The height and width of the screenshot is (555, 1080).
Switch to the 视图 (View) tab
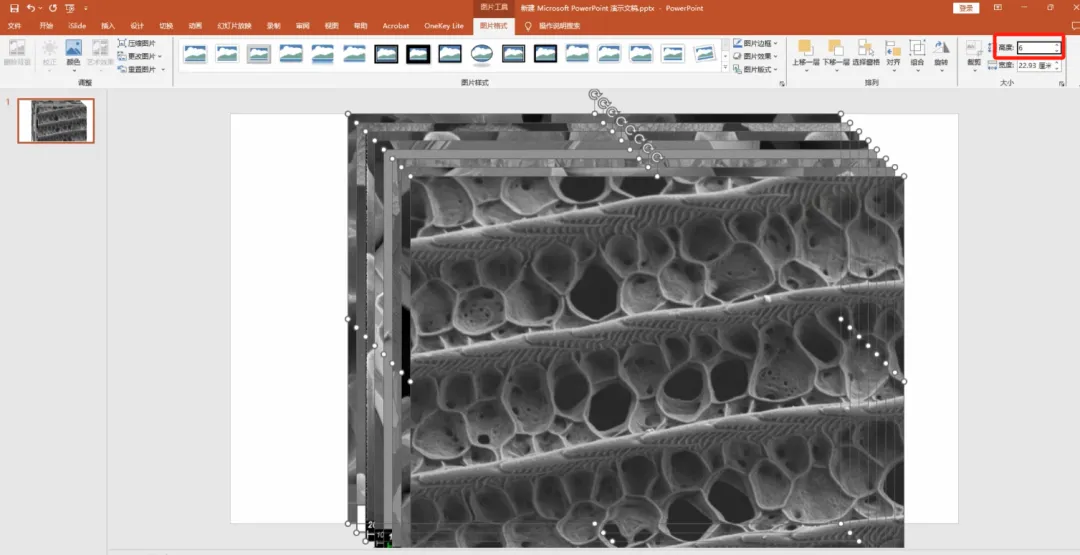click(331, 25)
